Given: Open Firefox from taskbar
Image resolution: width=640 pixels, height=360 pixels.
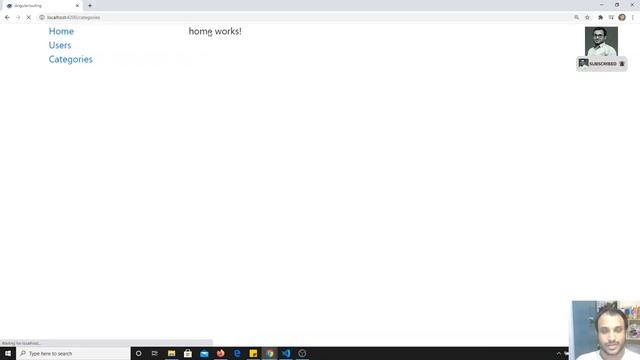Looking at the screenshot, I should [220, 353].
